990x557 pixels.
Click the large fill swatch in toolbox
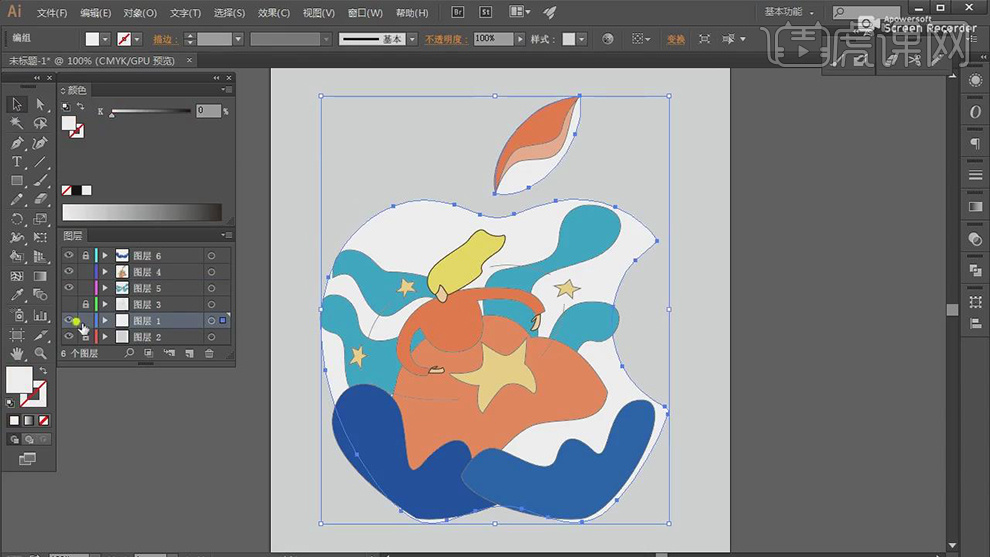tap(19, 380)
